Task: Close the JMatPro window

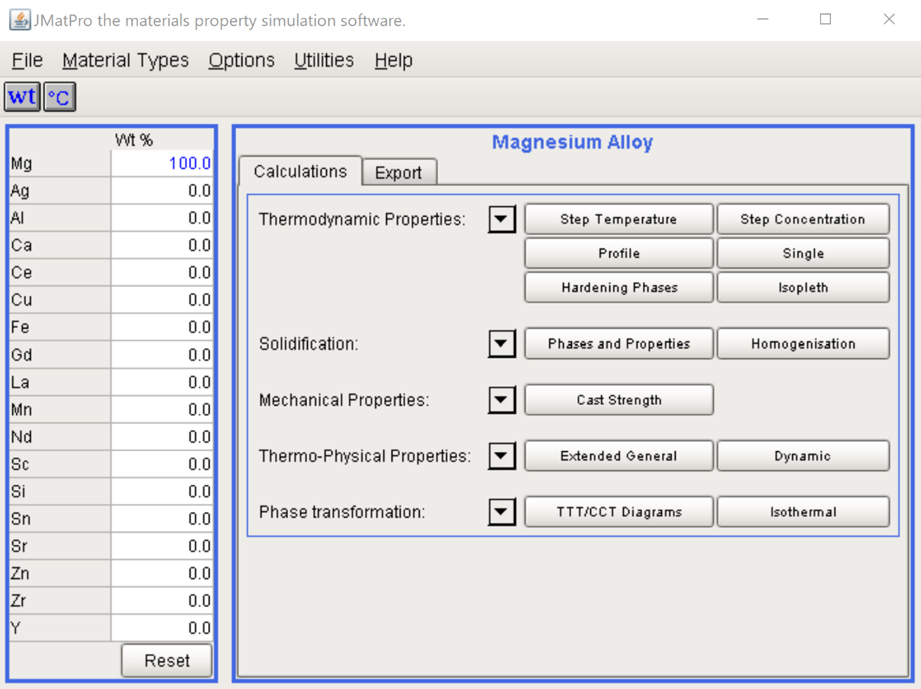Action: [889, 19]
